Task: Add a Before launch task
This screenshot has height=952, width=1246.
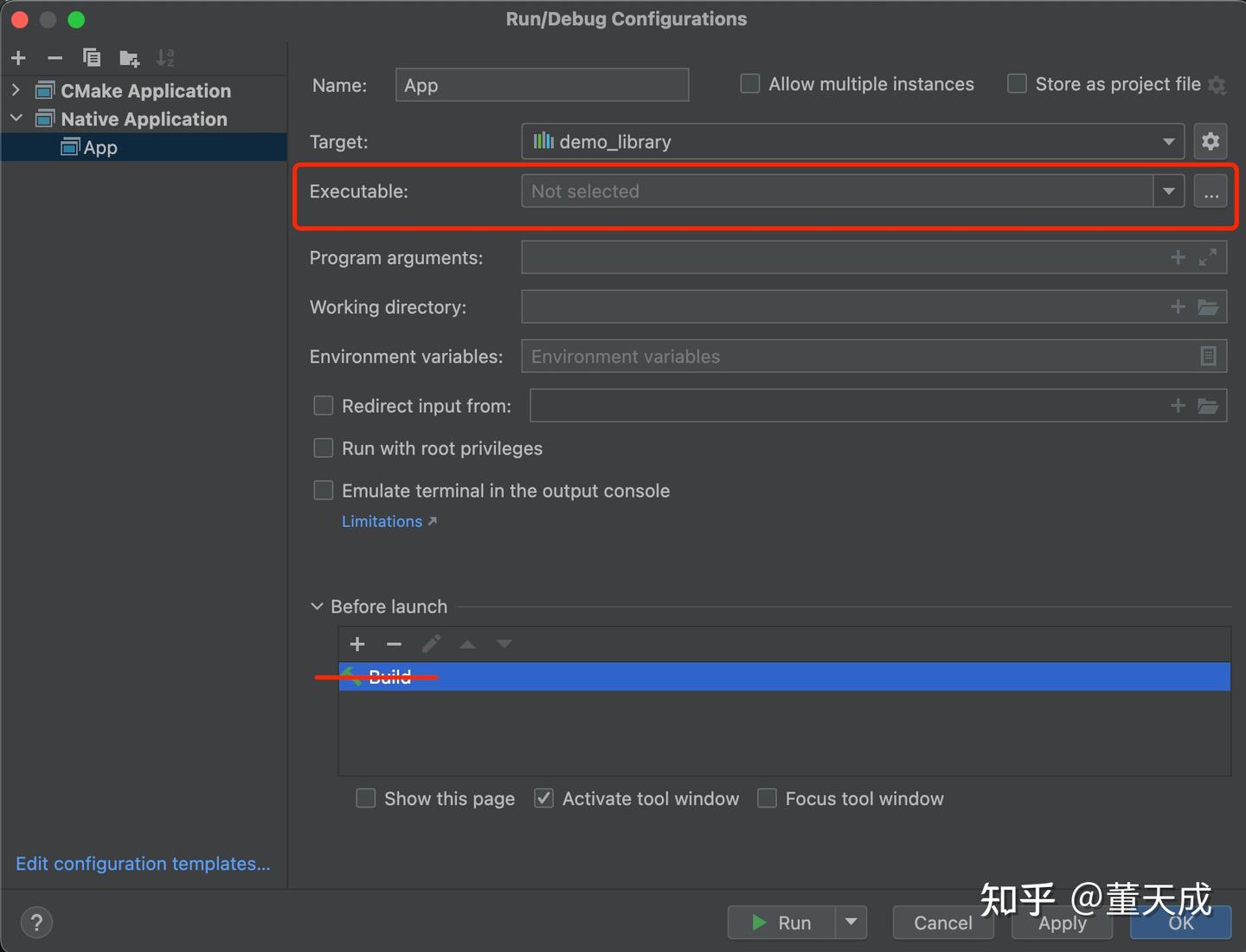Action: pyautogui.click(x=357, y=644)
